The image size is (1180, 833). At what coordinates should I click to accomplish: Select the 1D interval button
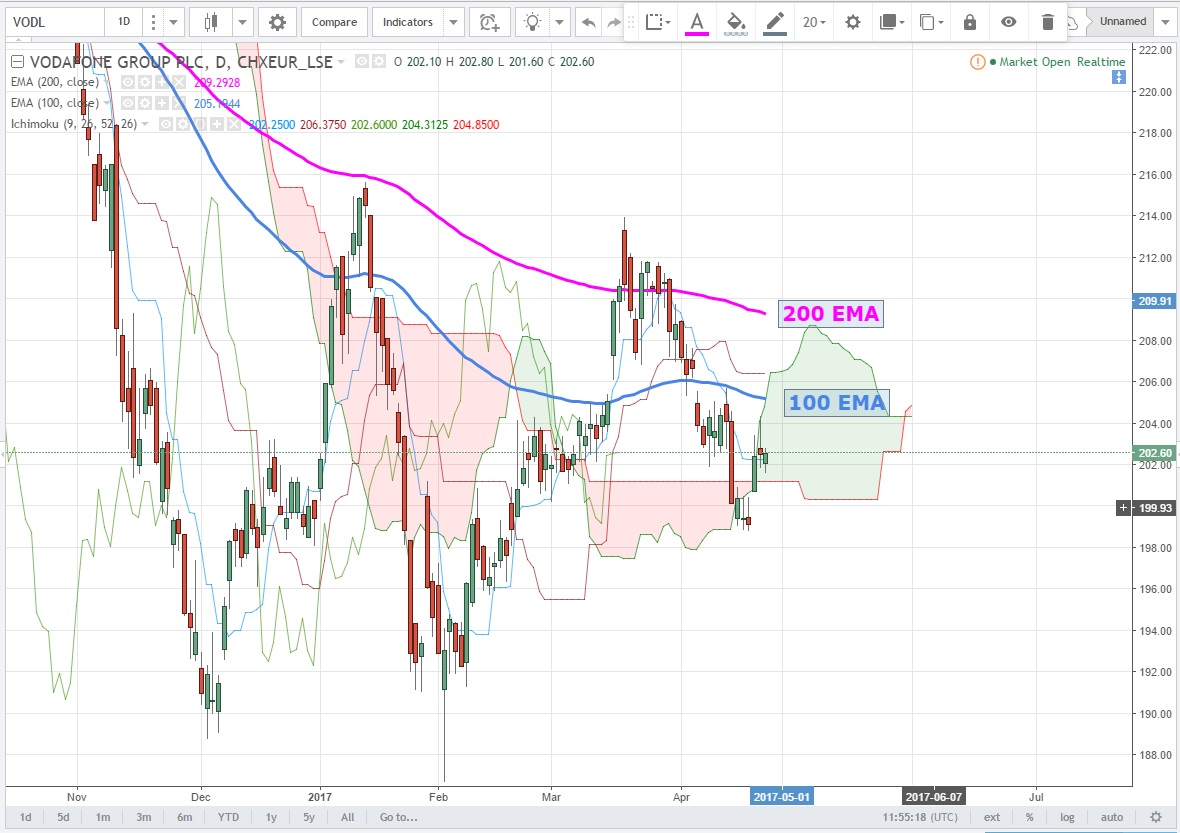coord(124,23)
